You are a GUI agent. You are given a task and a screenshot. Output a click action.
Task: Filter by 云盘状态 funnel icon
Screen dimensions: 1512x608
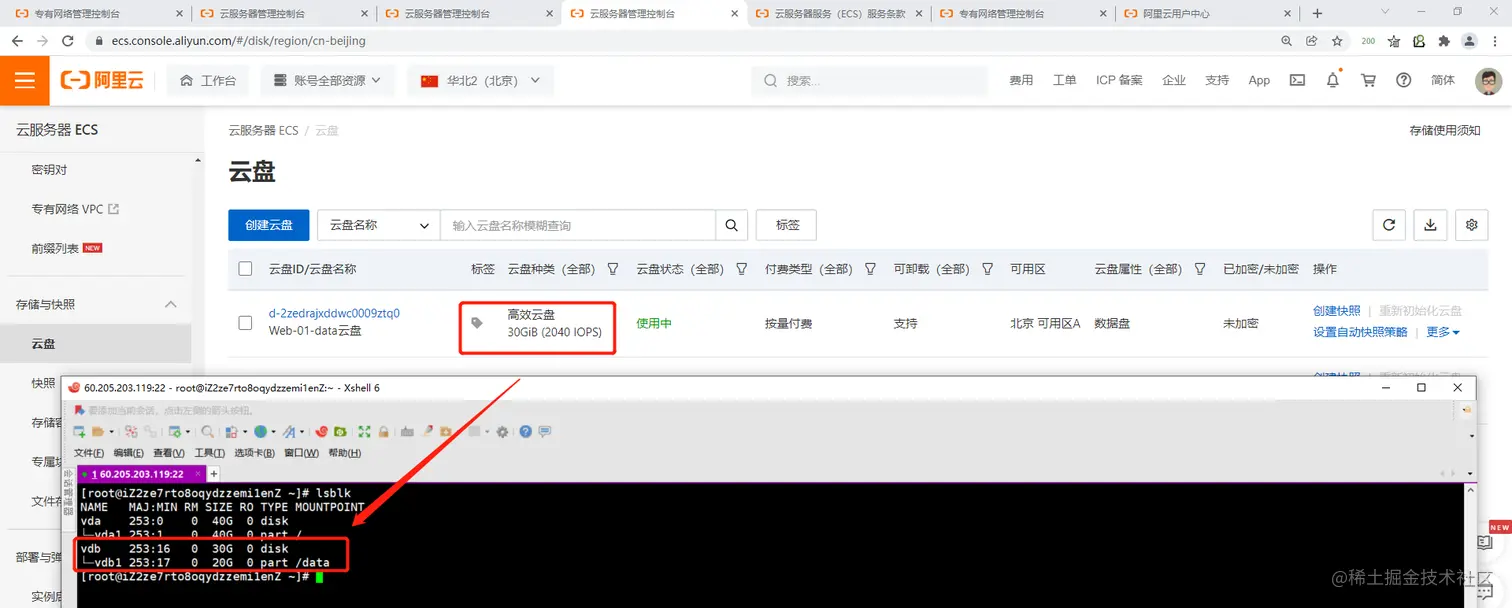point(742,269)
